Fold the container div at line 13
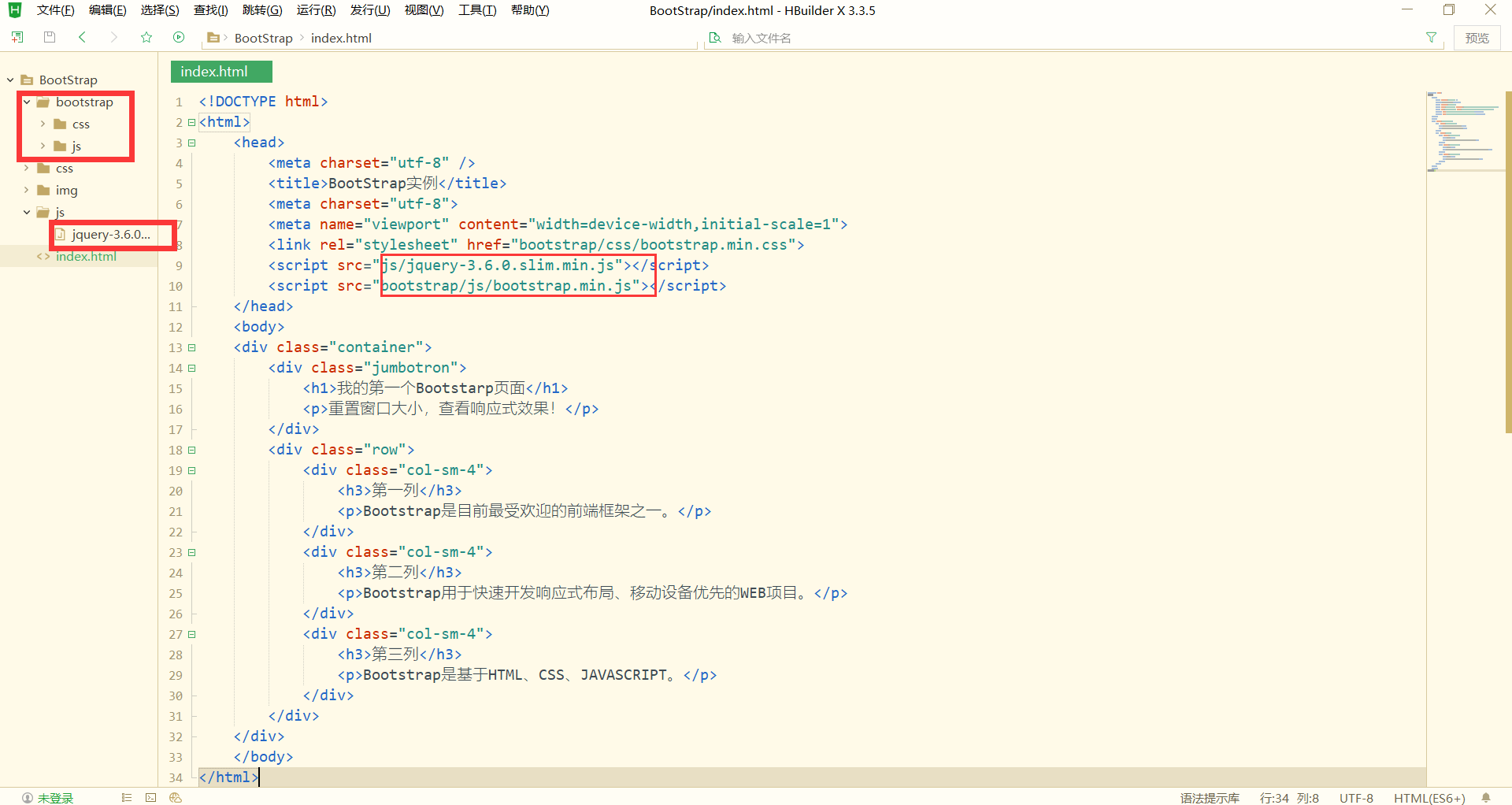Viewport: 1512px width, 805px height. [x=191, y=347]
